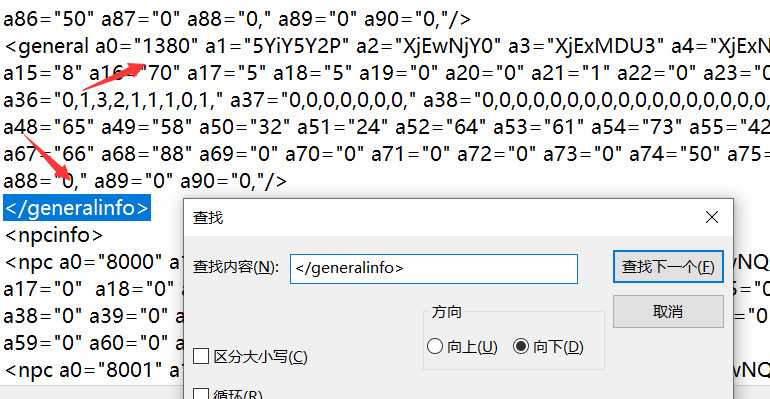Click the a68="88" attribute text
Screen dimensions: 770x399
click(146, 154)
